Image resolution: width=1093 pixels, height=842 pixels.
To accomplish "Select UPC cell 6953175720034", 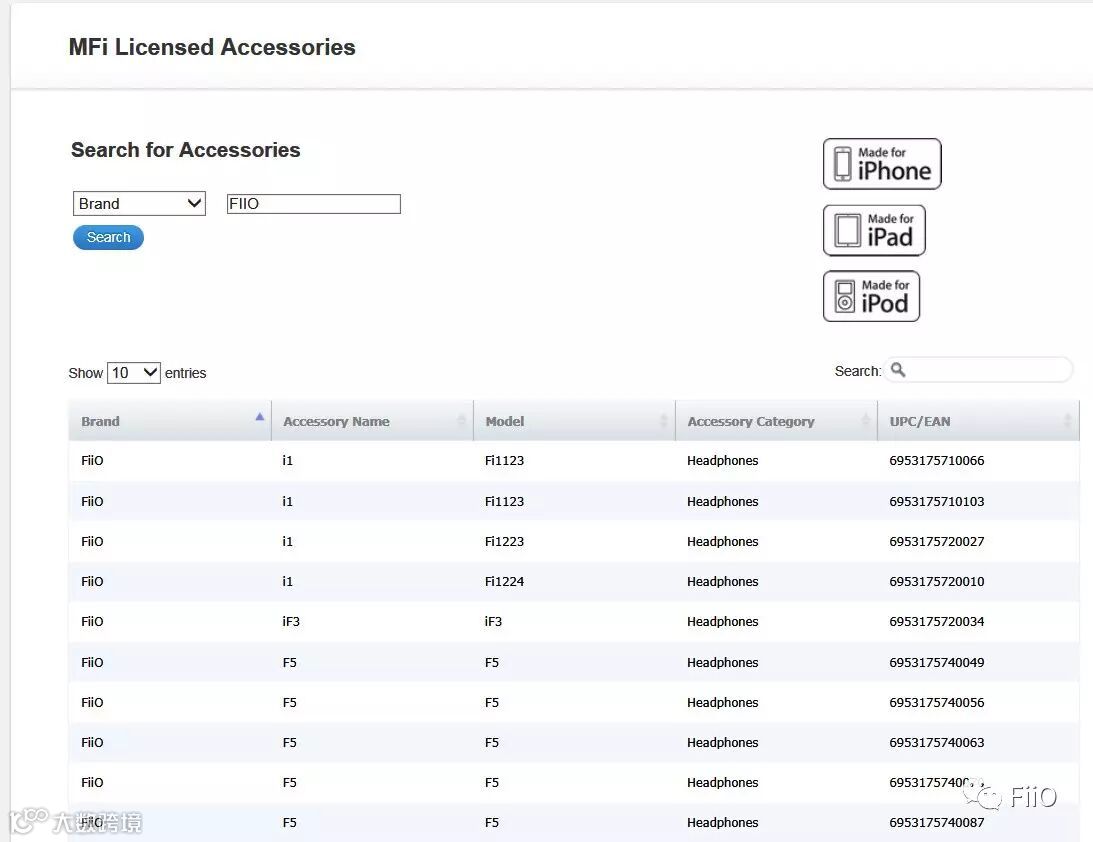I will 936,622.
